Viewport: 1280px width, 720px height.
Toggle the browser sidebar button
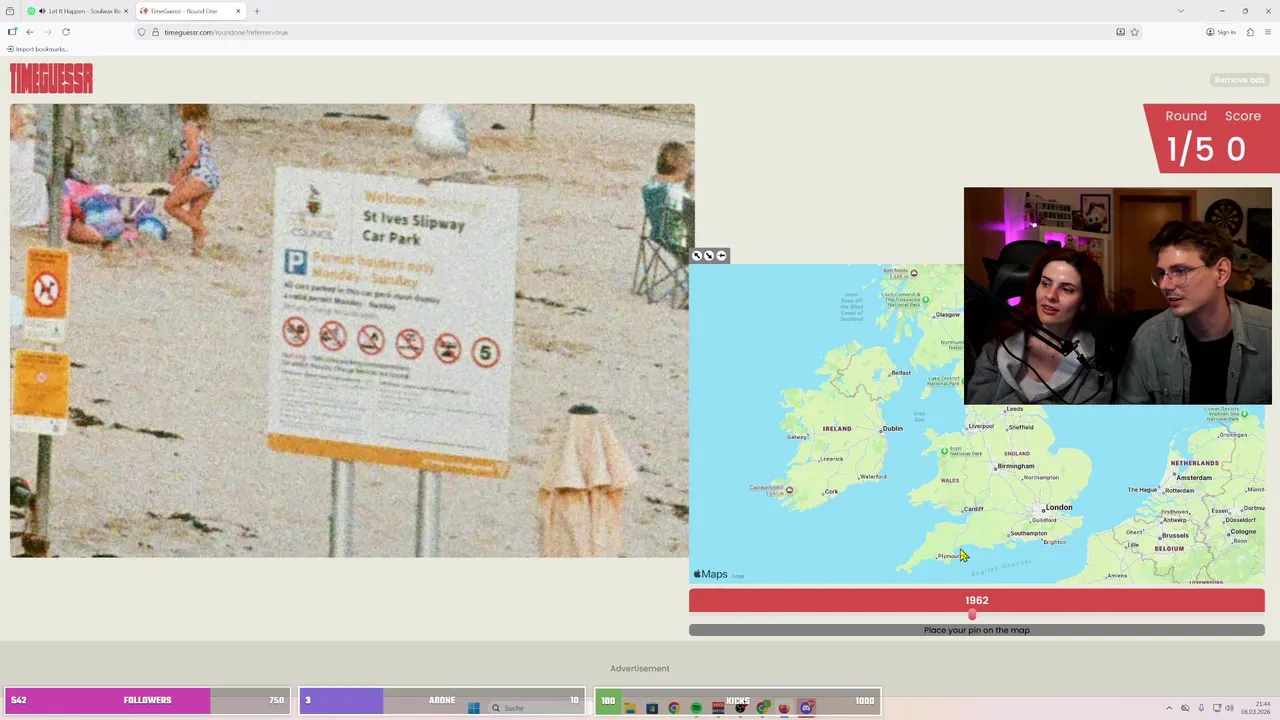(x=12, y=32)
